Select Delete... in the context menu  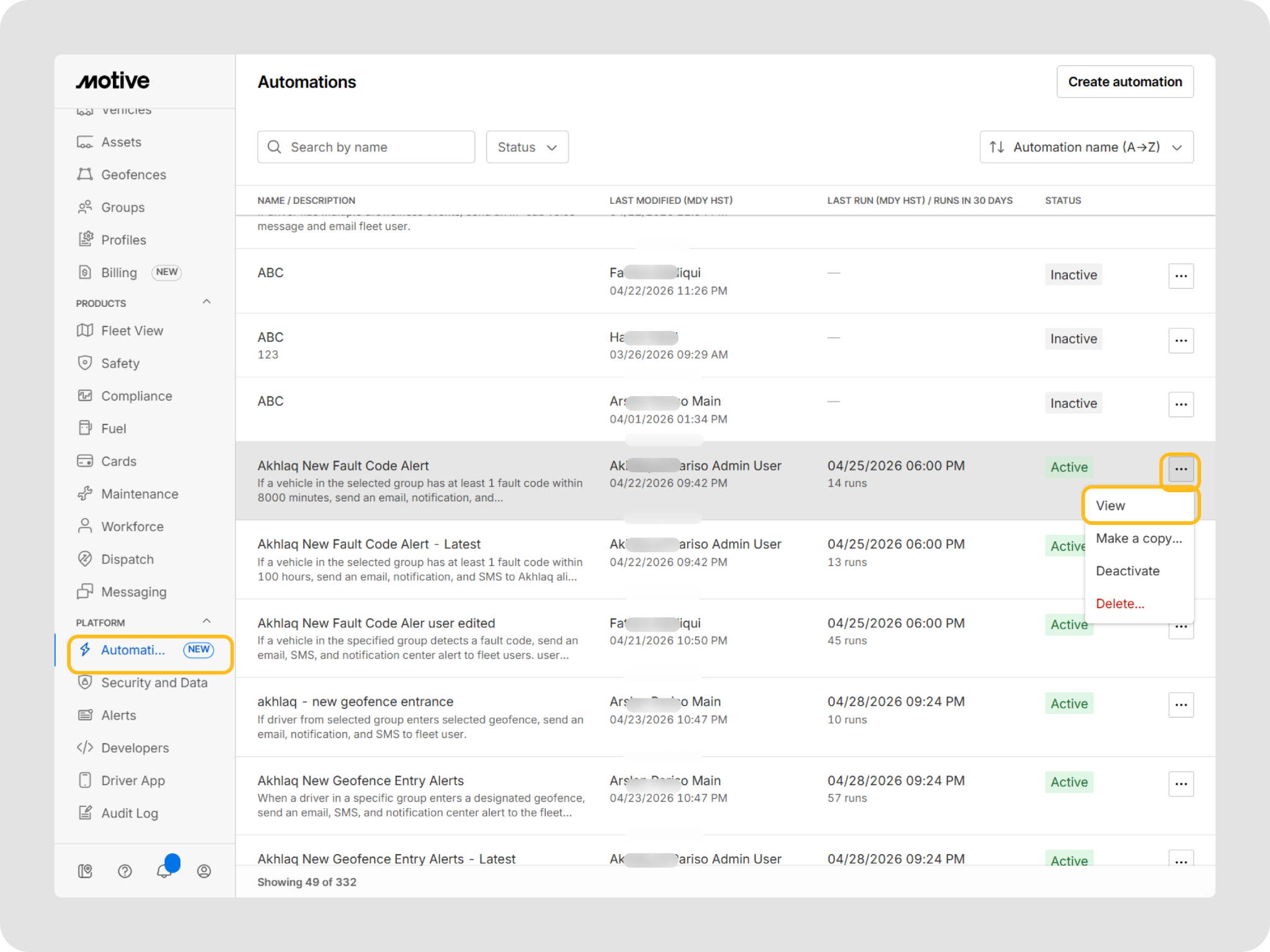tap(1119, 604)
